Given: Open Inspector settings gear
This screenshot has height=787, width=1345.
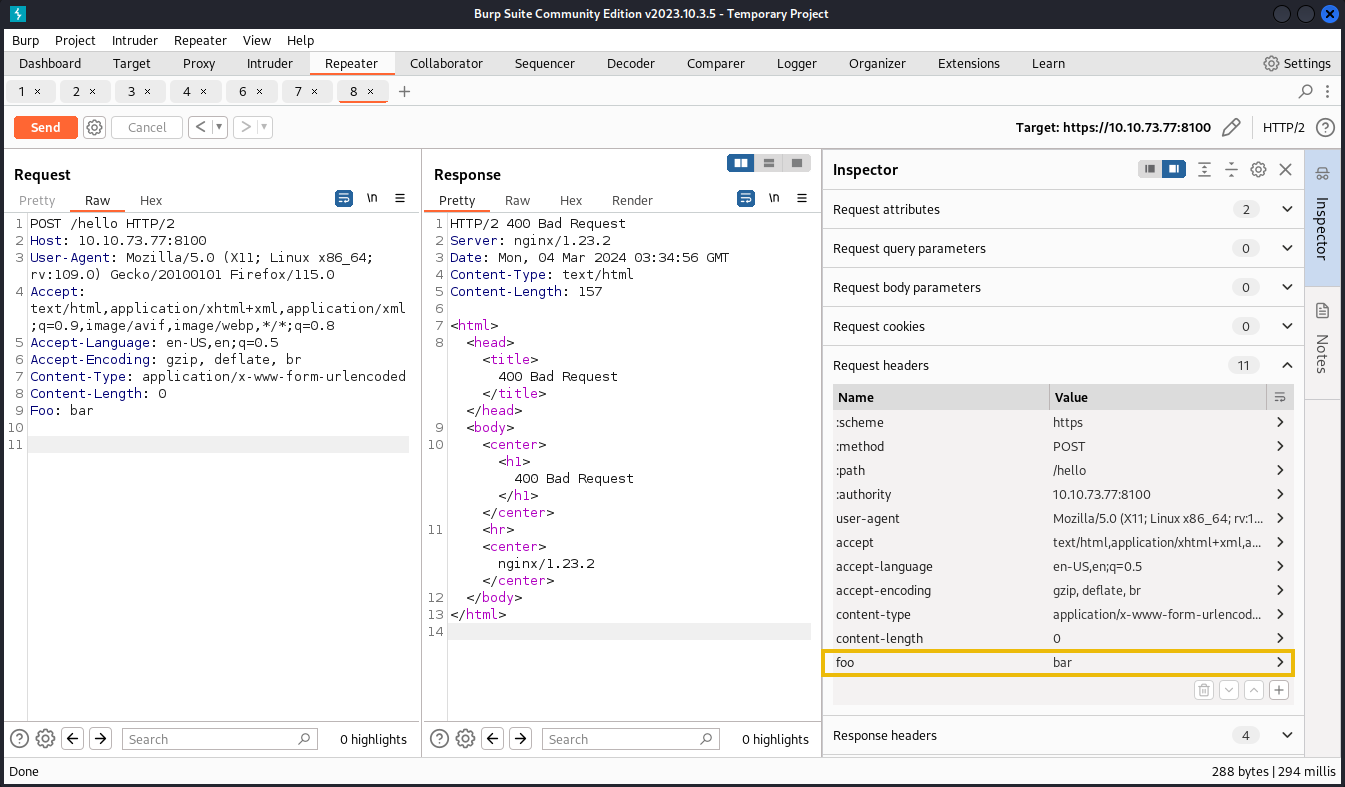Looking at the screenshot, I should pyautogui.click(x=1259, y=170).
